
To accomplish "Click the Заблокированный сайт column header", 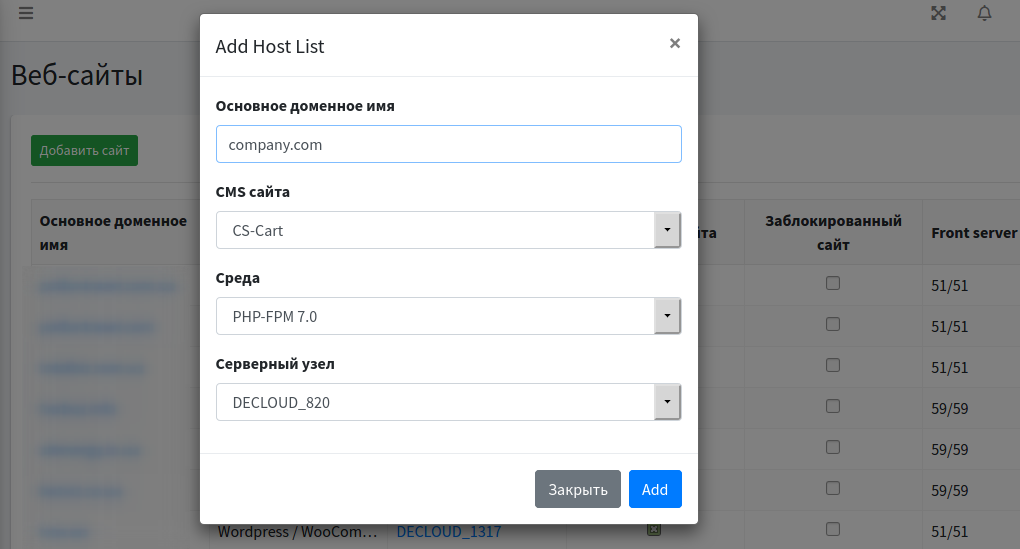I will (833, 232).
